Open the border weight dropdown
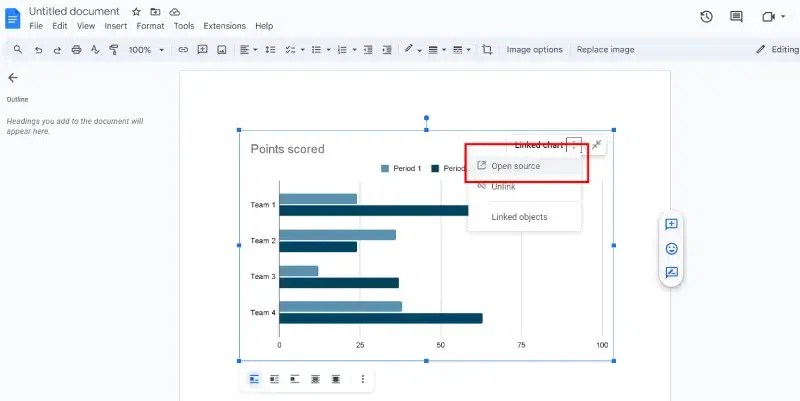The image size is (800, 401). 437,49
